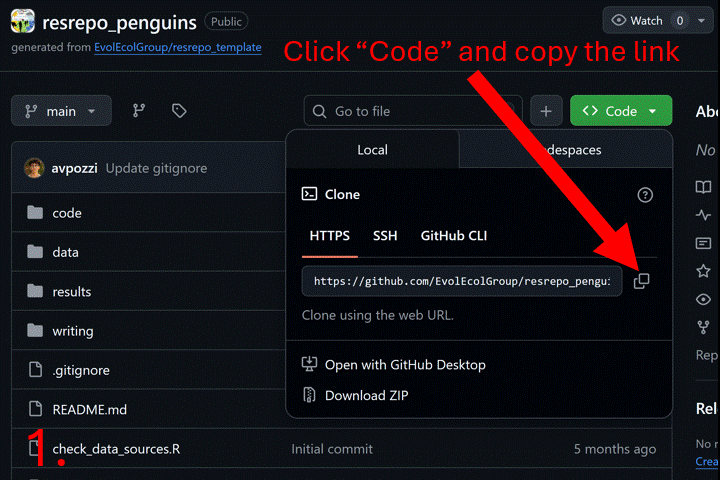Click the Activity pulse icon in sidebar
720x480 pixels.
coord(703,215)
